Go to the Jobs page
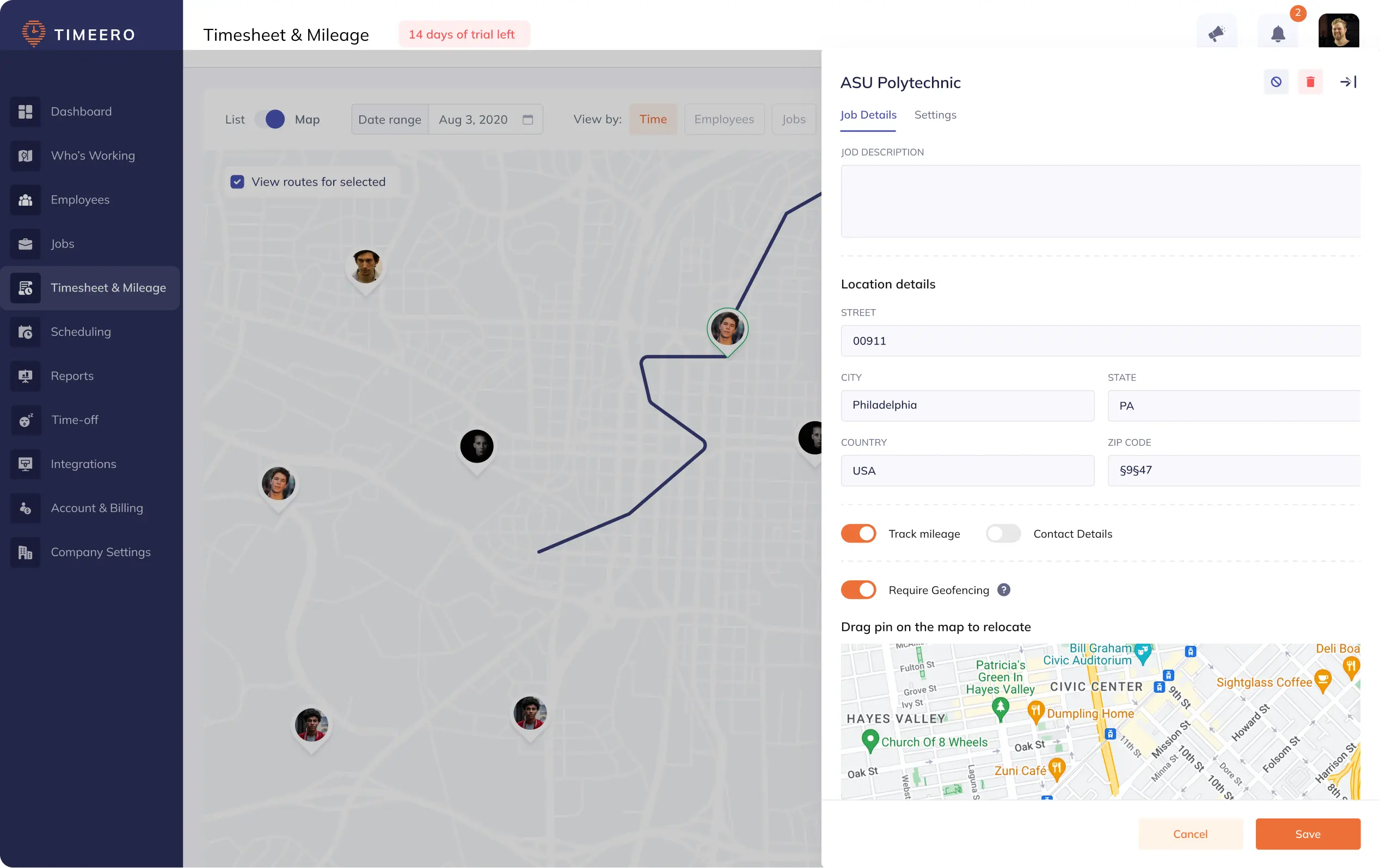 pos(62,243)
